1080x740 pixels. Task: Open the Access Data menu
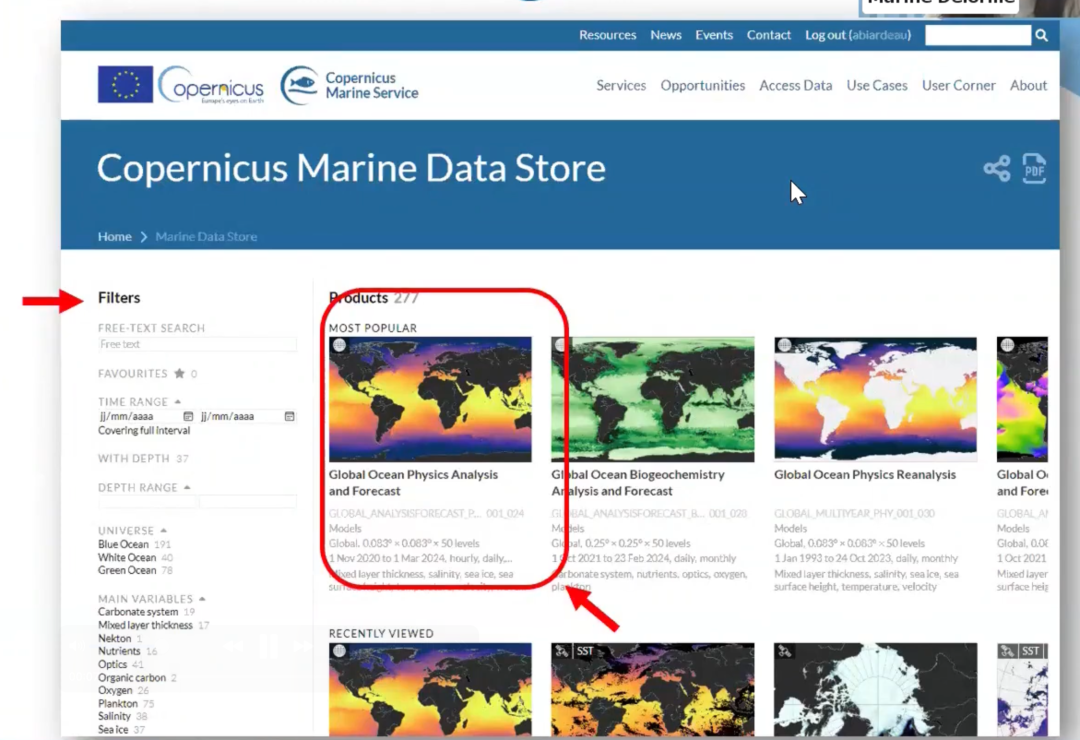pyautogui.click(x=795, y=86)
